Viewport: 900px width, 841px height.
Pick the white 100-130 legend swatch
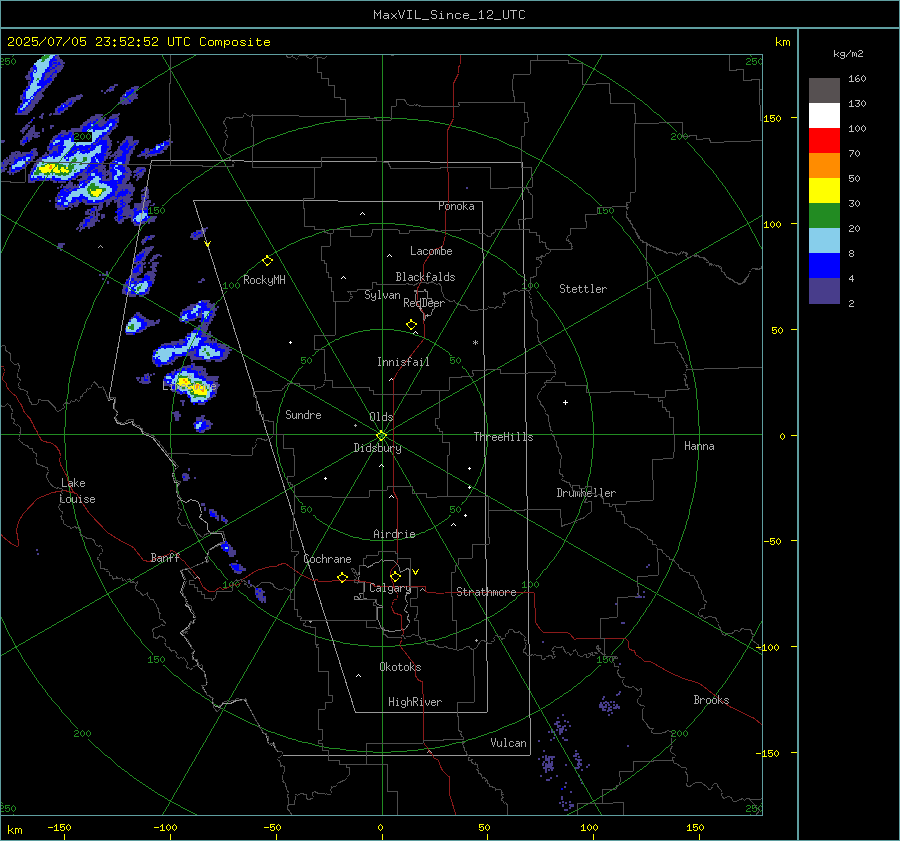(x=824, y=116)
